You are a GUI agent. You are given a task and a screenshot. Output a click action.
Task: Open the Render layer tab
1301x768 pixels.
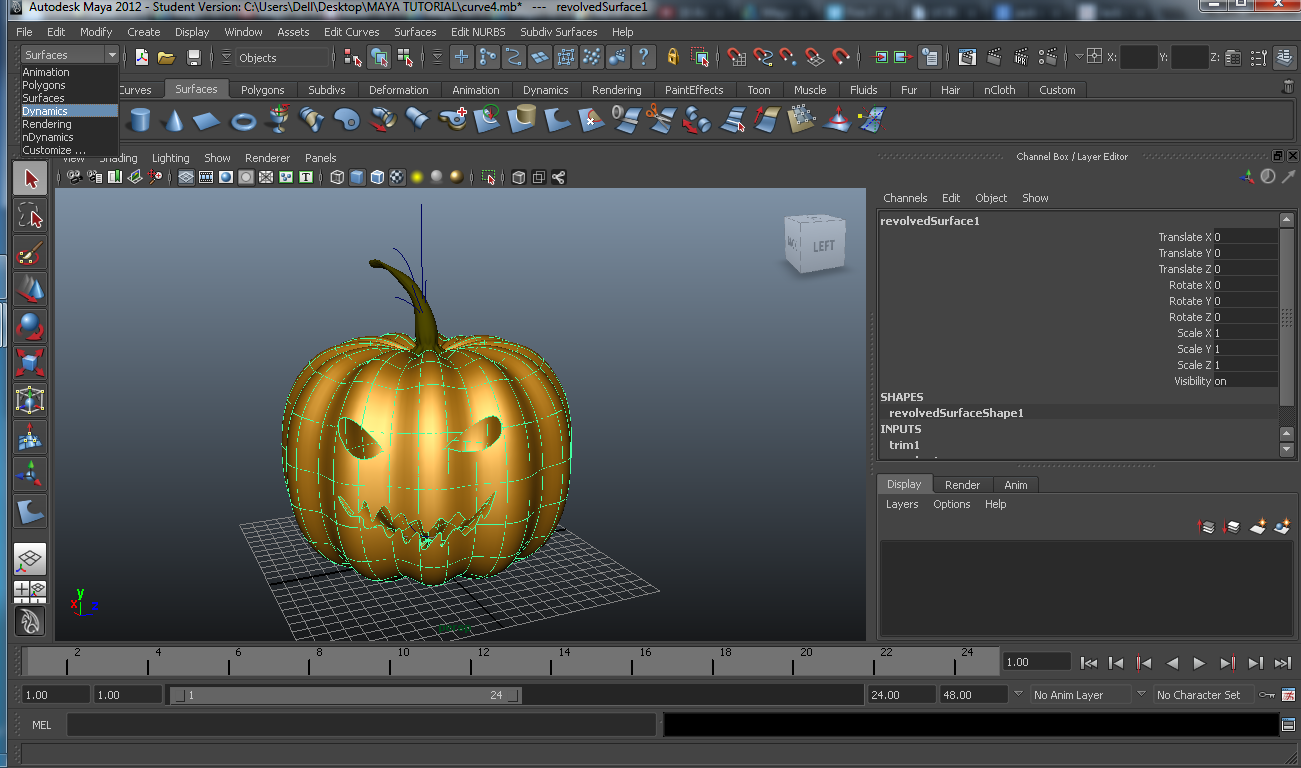click(x=962, y=485)
